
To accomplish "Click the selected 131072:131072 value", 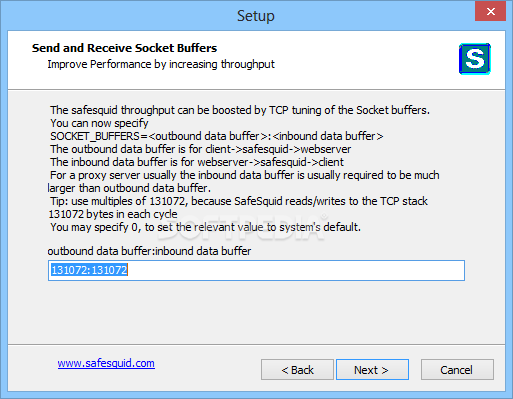I will (89, 270).
